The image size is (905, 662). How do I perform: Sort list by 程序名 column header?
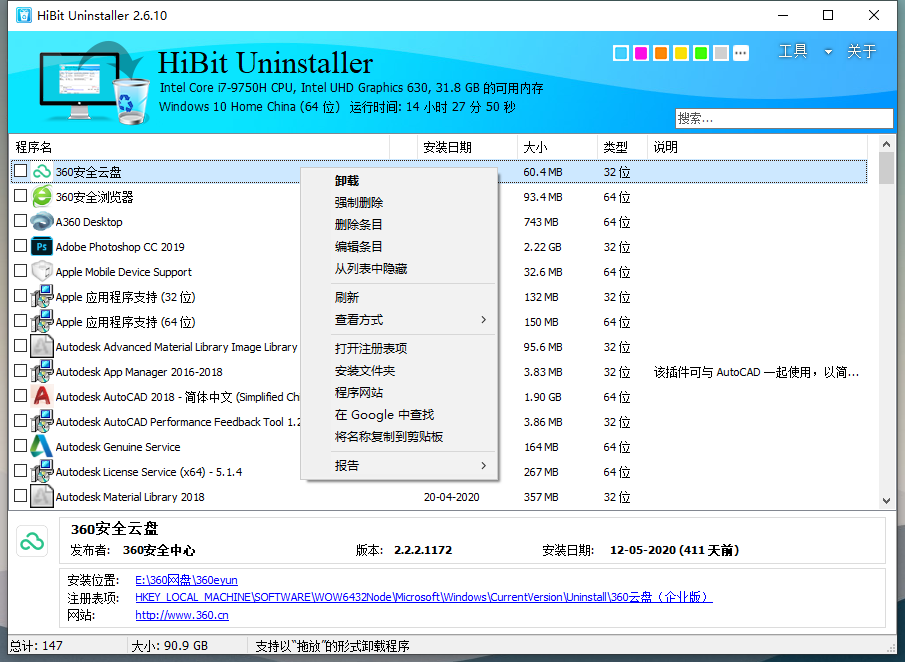click(199, 147)
